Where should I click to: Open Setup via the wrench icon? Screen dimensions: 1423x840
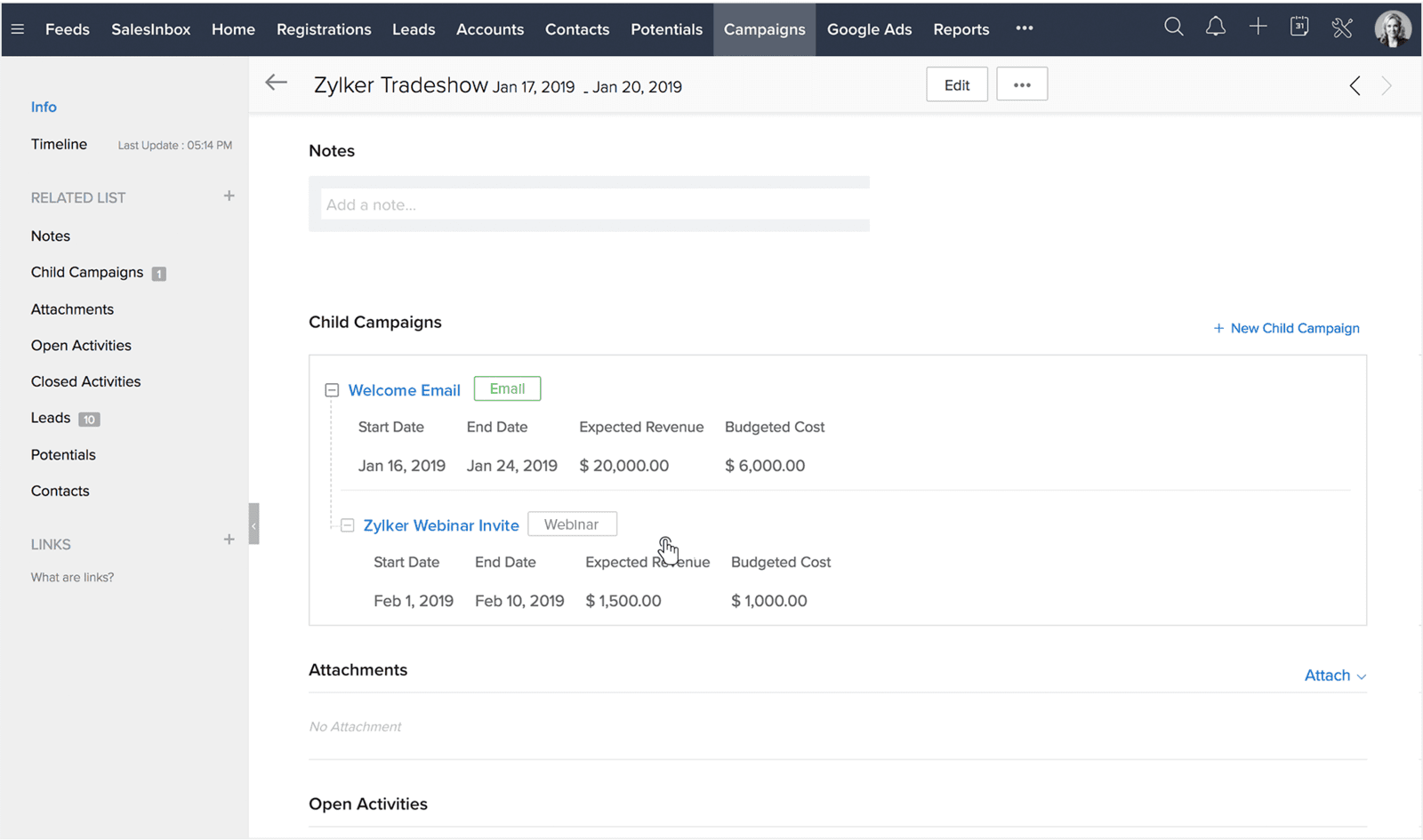(1342, 28)
